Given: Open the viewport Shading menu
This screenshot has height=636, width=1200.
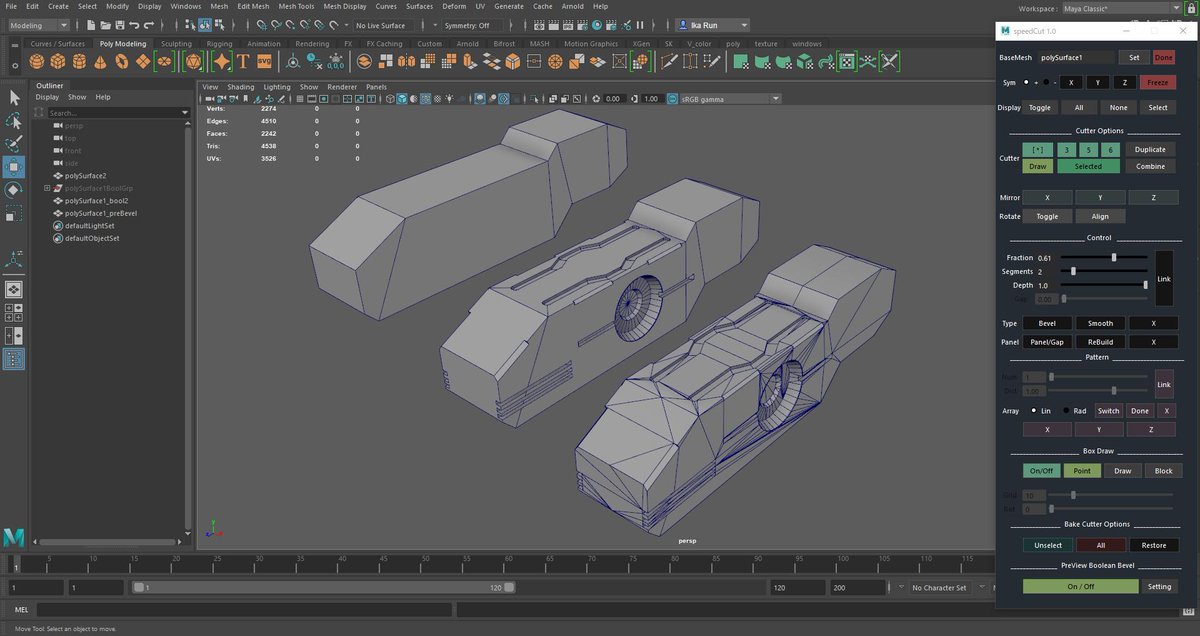Looking at the screenshot, I should (x=241, y=87).
